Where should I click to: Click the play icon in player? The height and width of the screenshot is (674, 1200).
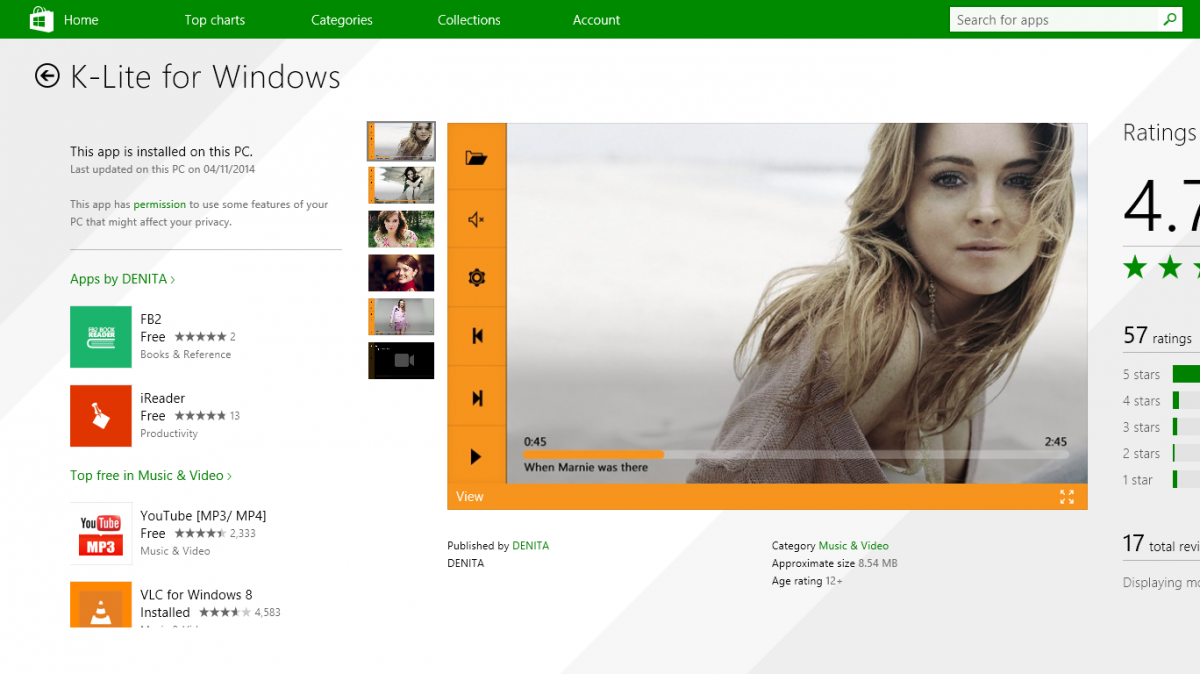coord(476,457)
